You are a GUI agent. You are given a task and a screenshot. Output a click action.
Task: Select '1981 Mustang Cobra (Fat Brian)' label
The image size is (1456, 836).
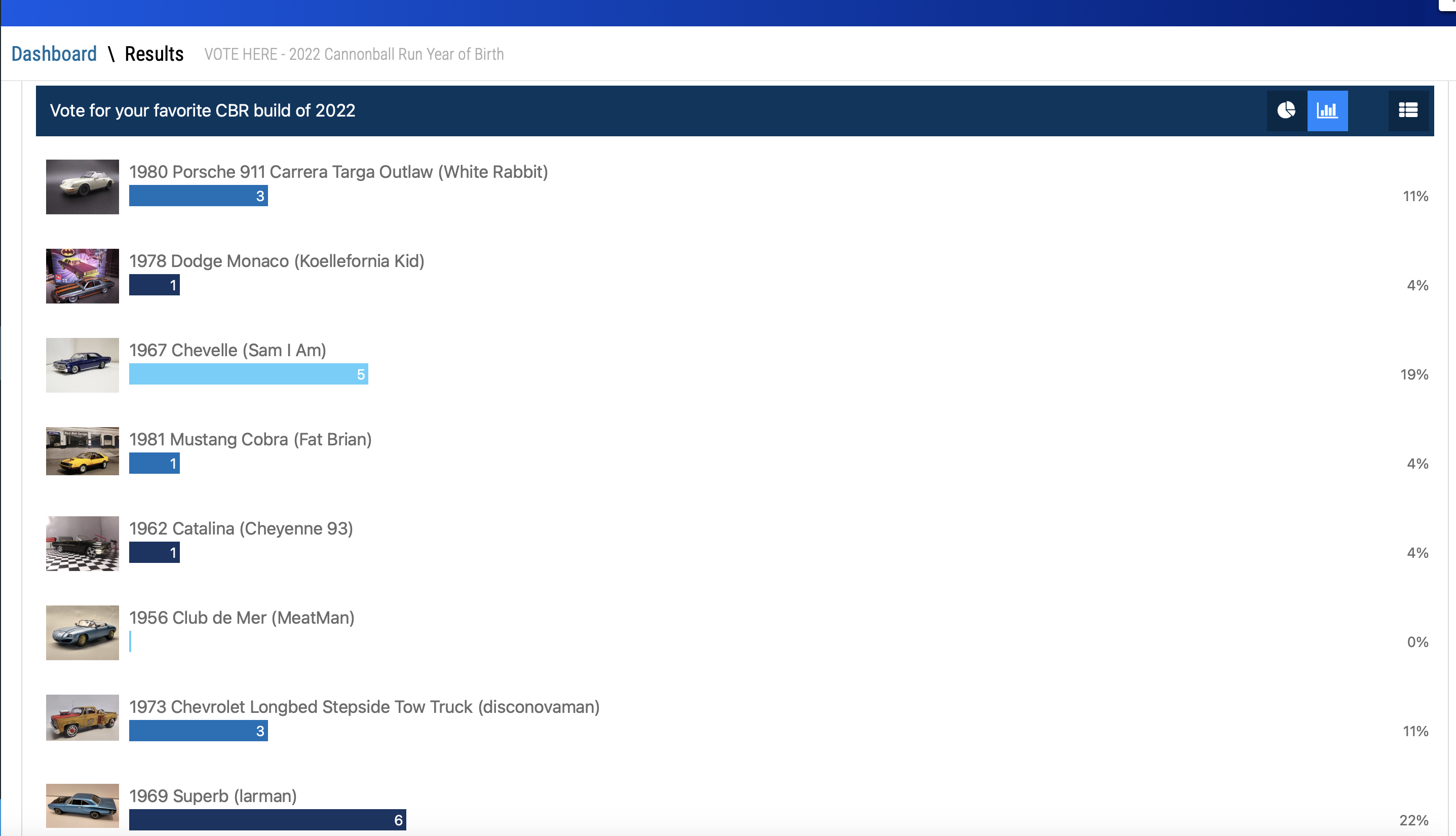[250, 439]
